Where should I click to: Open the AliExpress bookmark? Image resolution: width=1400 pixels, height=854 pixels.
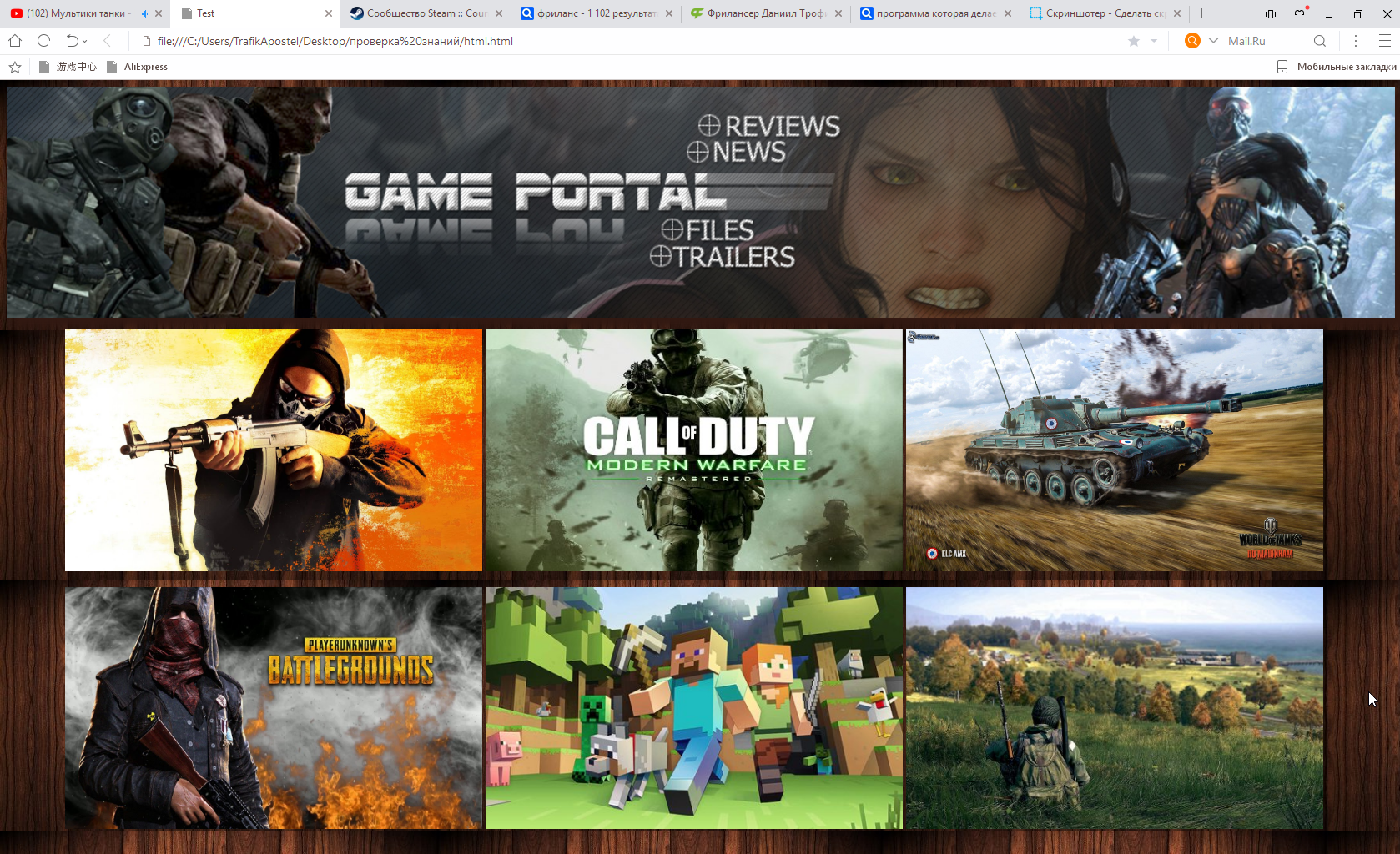point(138,67)
